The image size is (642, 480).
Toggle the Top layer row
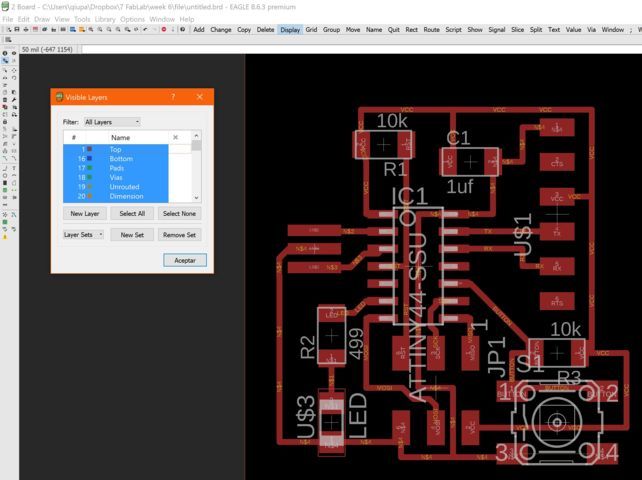coord(115,149)
